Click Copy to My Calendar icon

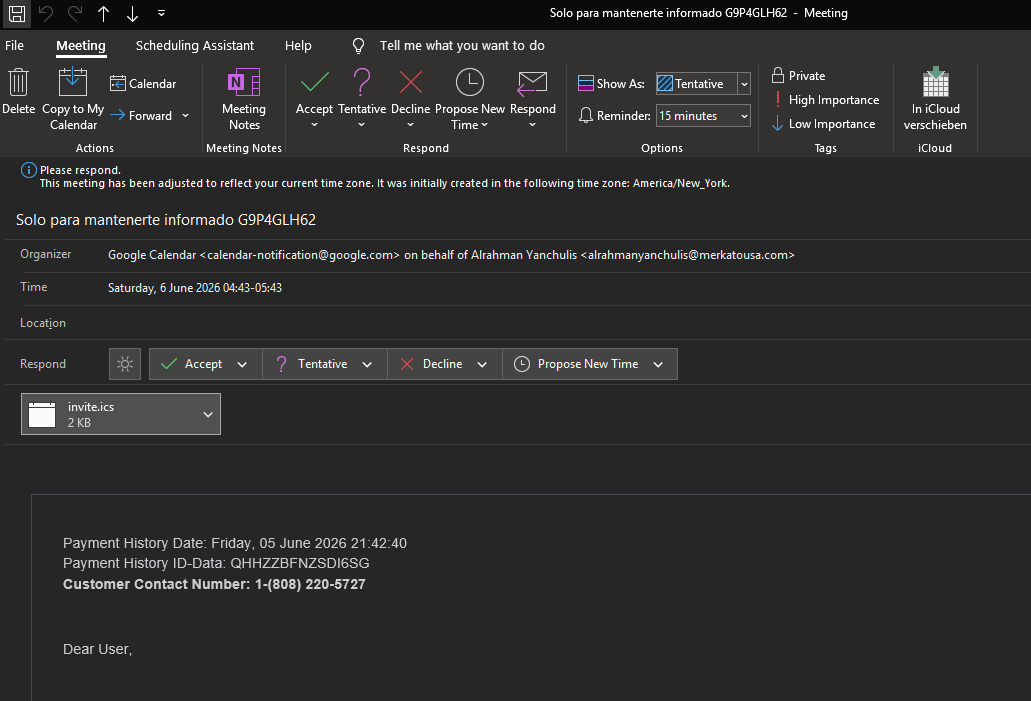72,82
